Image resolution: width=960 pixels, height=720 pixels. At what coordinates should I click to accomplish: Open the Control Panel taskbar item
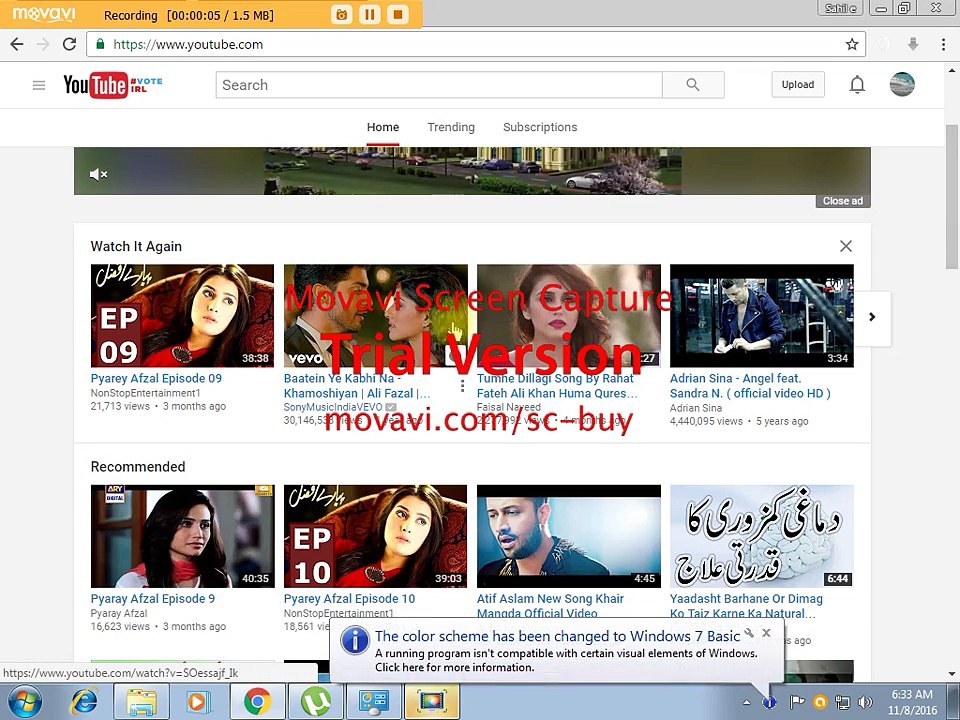coord(373,702)
